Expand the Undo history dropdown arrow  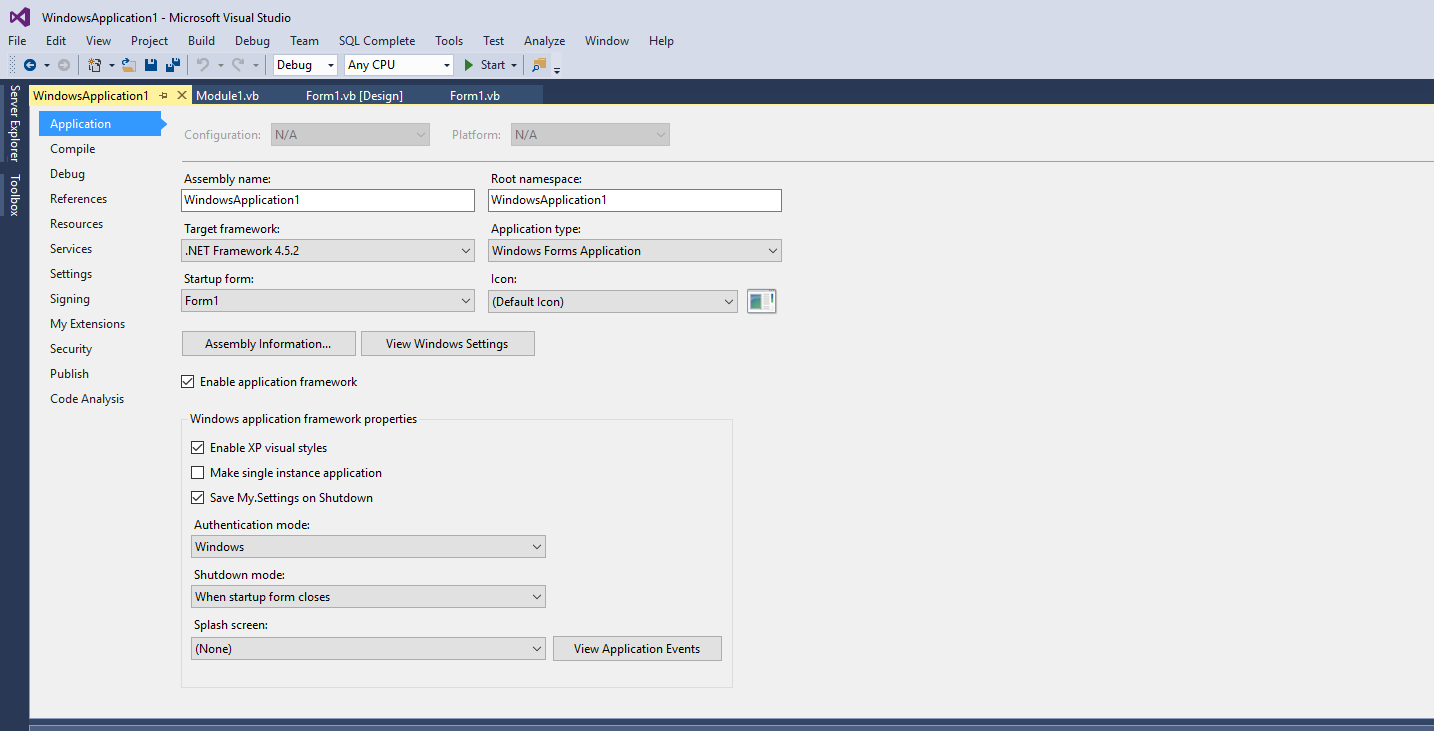point(220,65)
